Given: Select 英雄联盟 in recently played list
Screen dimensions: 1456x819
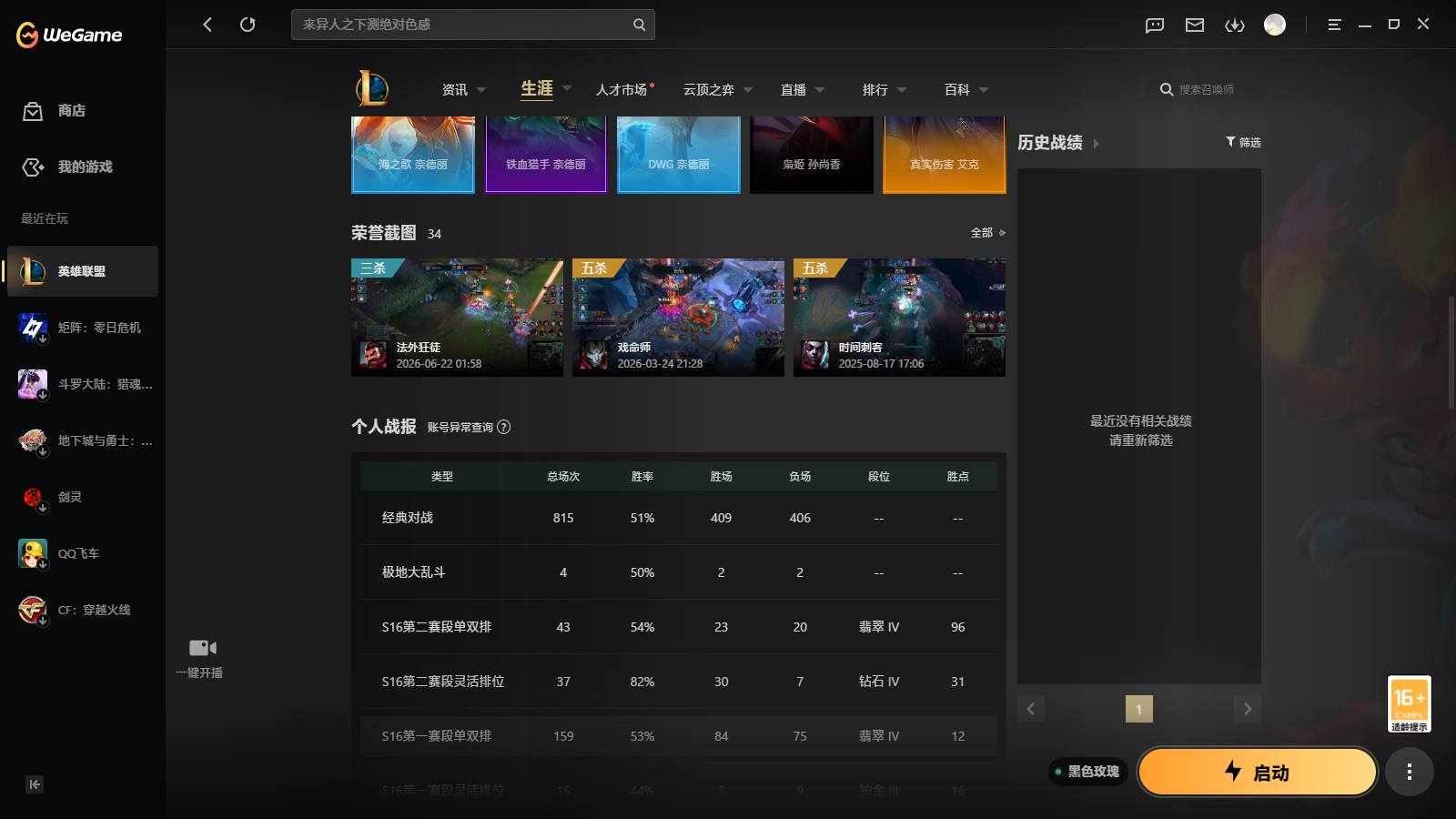Looking at the screenshot, I should click(83, 271).
